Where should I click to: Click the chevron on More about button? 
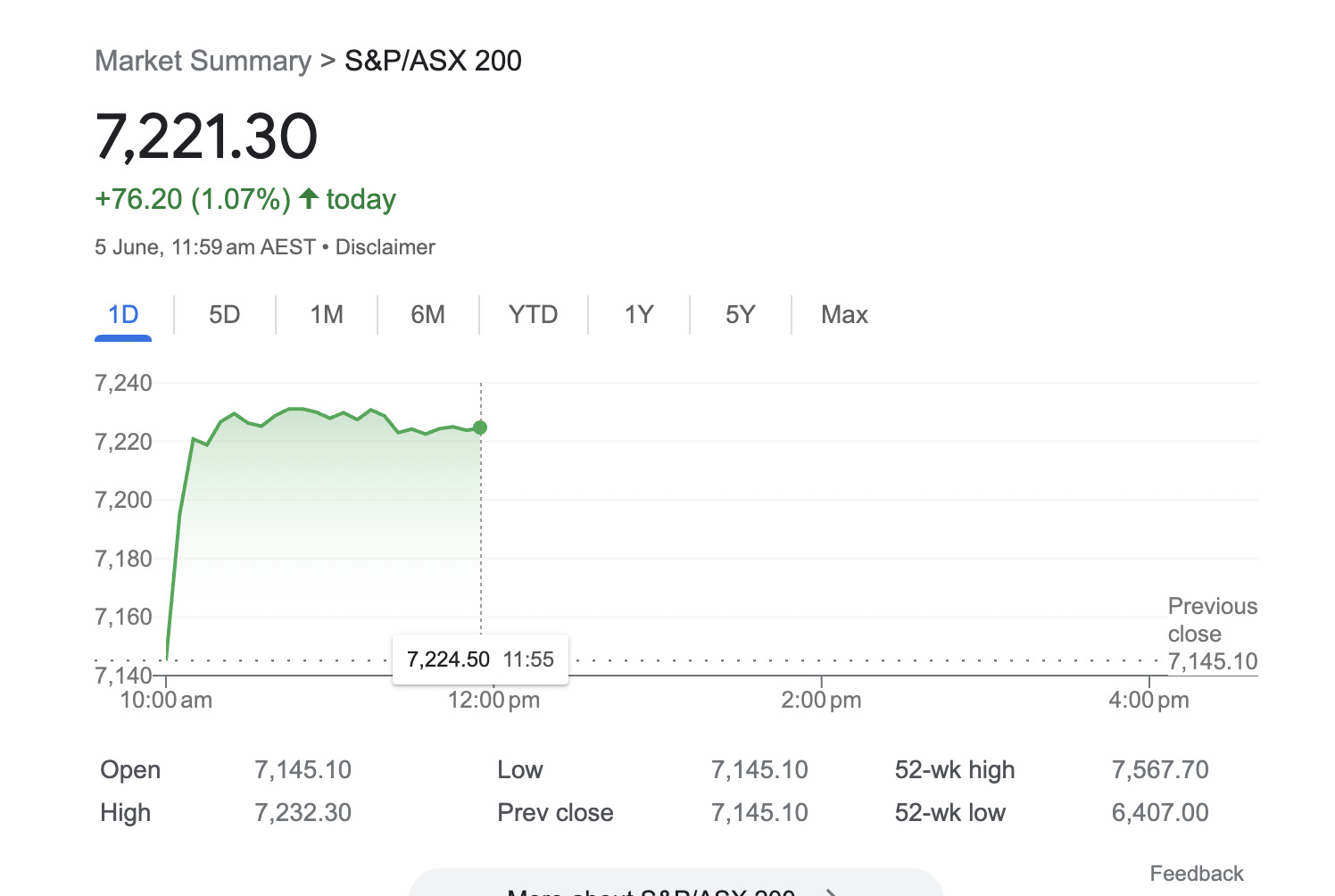[x=831, y=892]
